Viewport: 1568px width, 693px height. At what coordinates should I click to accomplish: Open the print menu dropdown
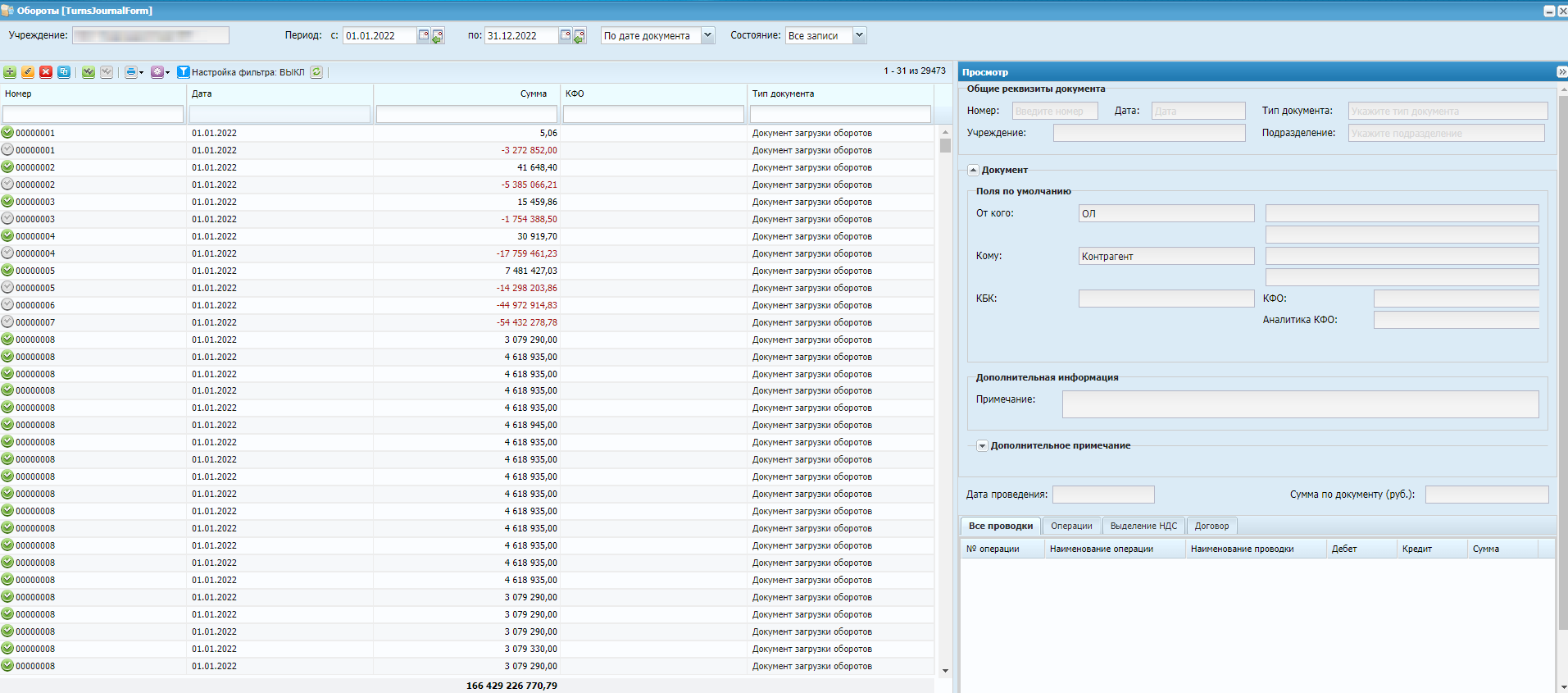pyautogui.click(x=134, y=72)
